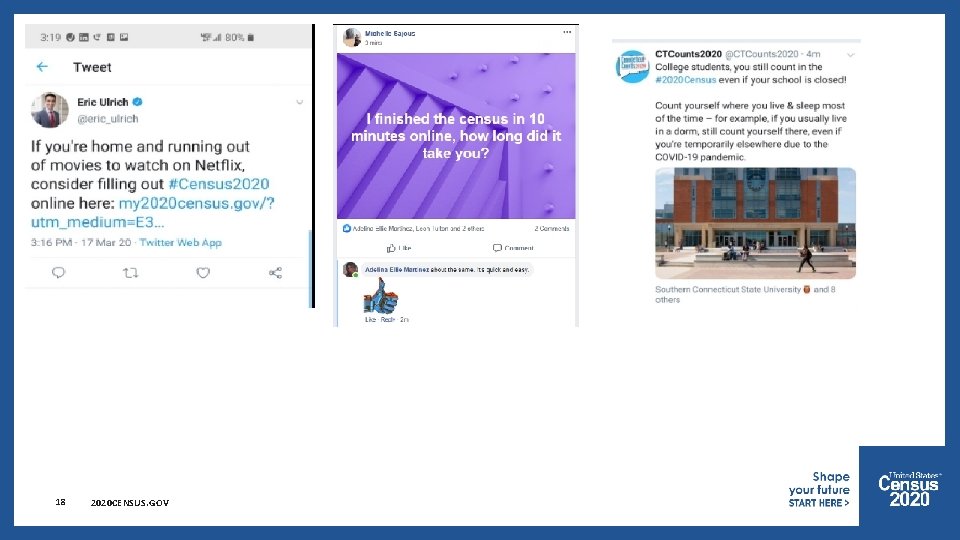Expand the chevron menu on Eric Ulrich's tweet
960x540 pixels.
[x=299, y=102]
